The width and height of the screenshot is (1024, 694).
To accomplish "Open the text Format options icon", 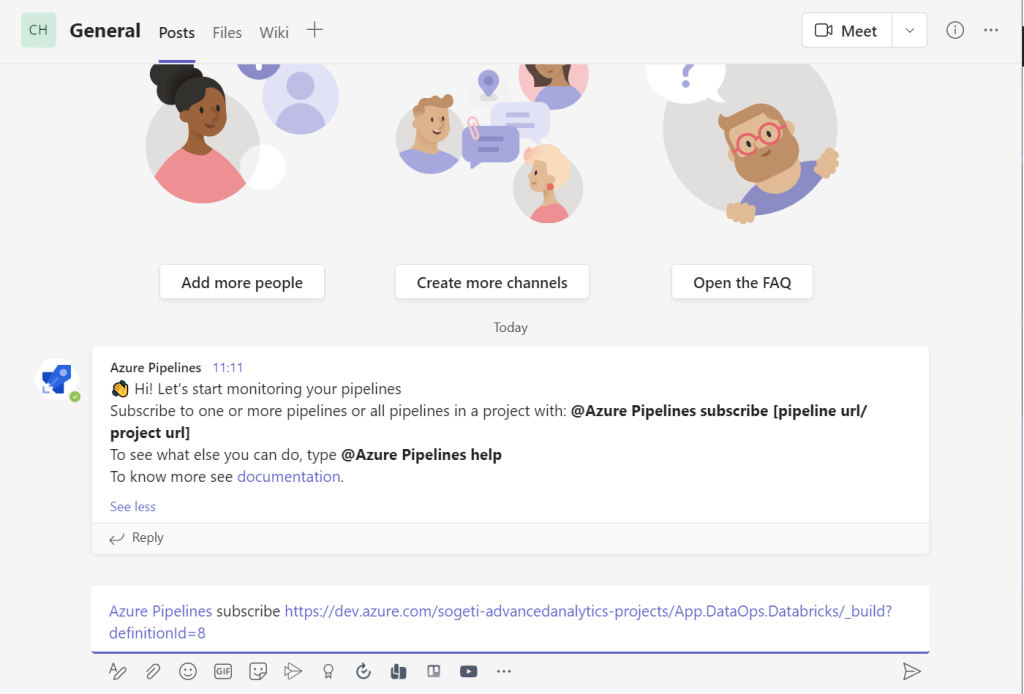I will 118,671.
